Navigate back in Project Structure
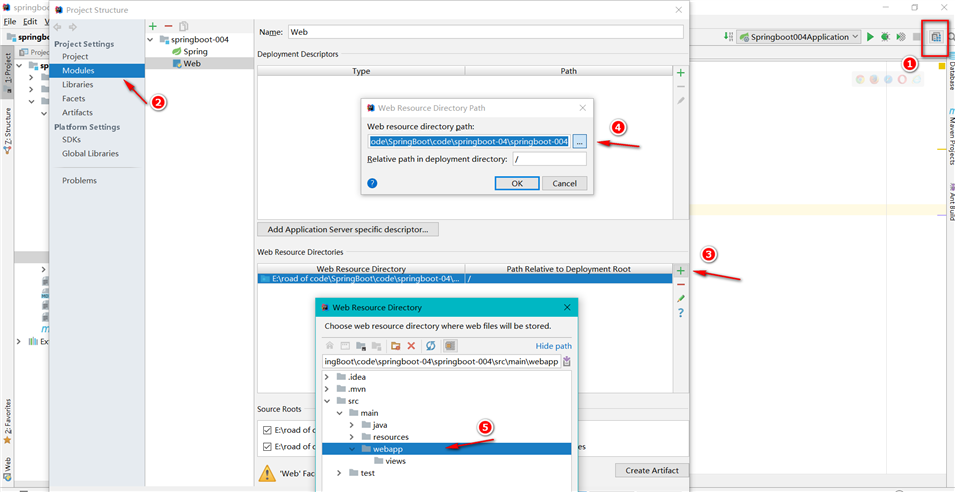 [58, 27]
